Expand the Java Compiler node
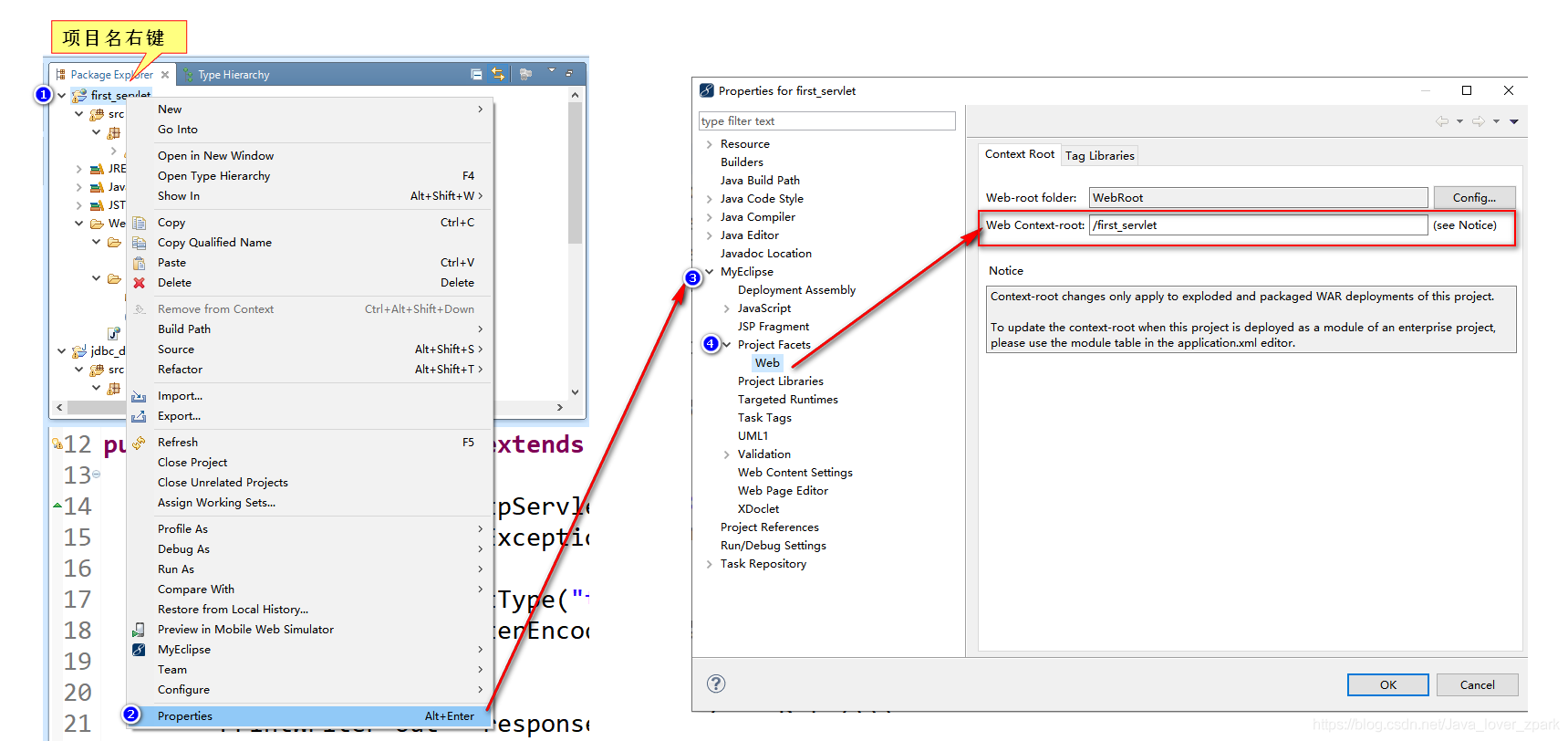The image size is (1568, 741). (x=709, y=217)
